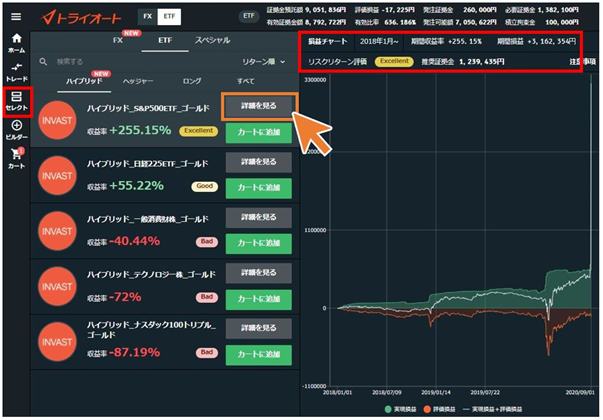Click INVAST logo of ナスダック100トリプル strategy

point(57,342)
